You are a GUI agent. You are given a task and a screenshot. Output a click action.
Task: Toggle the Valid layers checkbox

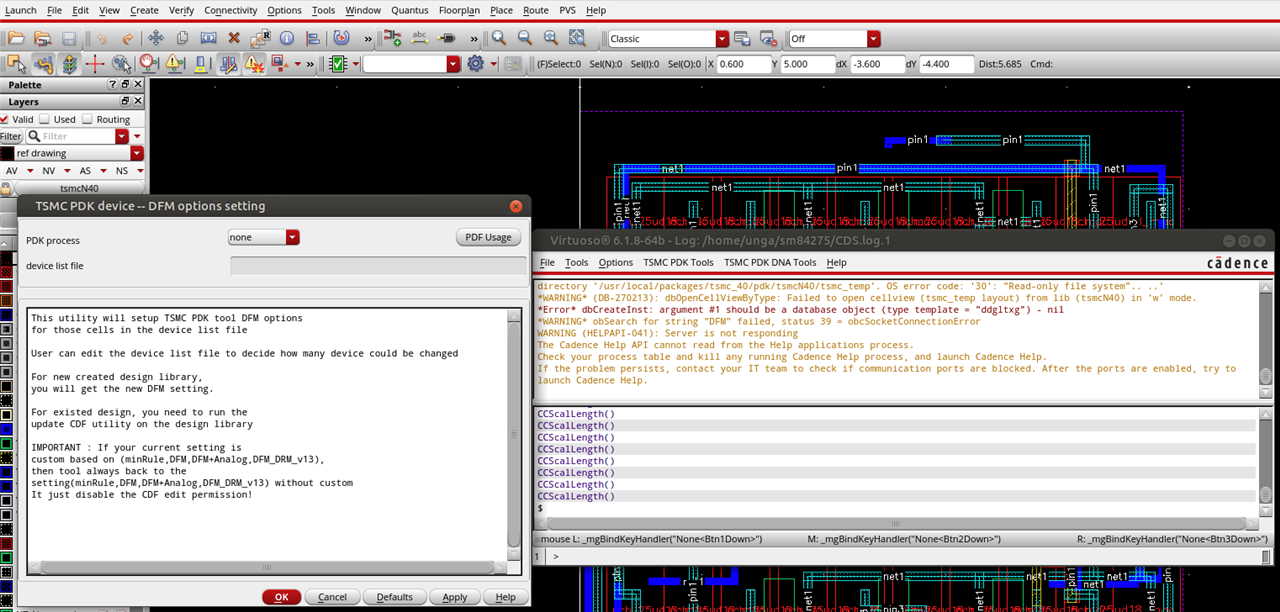(x=5, y=119)
